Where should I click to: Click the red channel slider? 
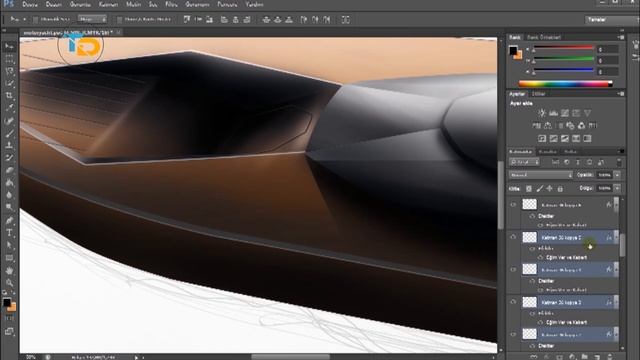pyautogui.click(x=563, y=48)
